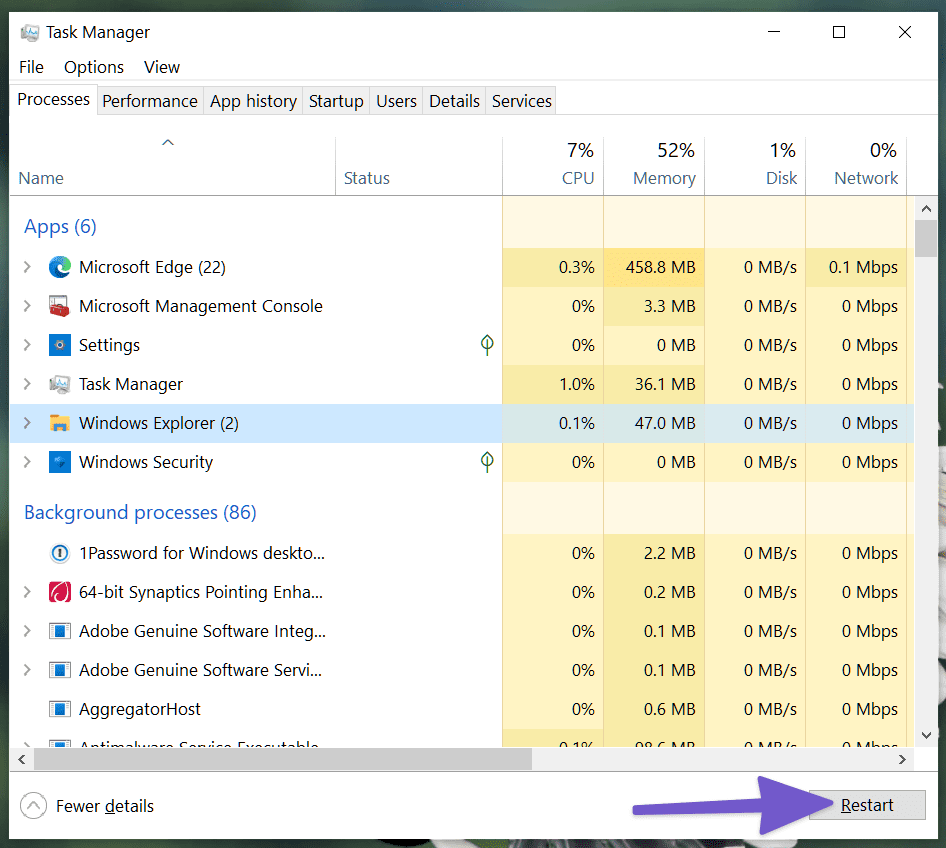Sort processes by Network column
The width and height of the screenshot is (946, 848).
coord(856,166)
